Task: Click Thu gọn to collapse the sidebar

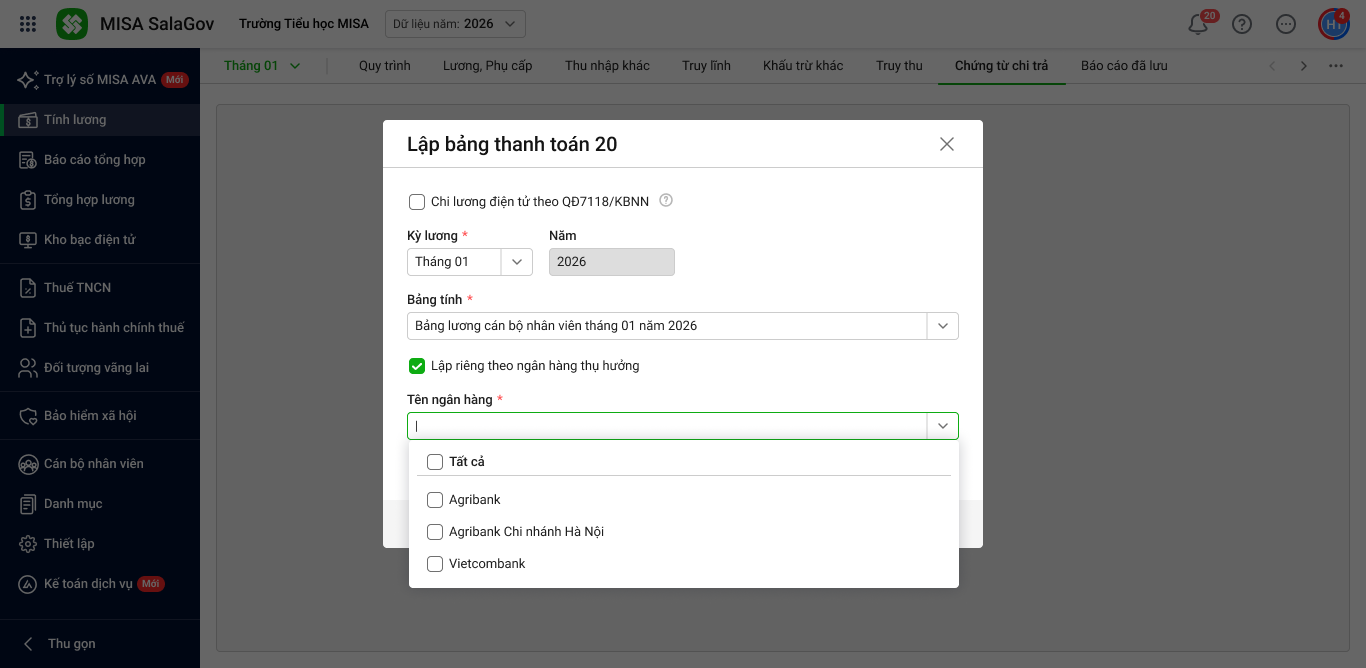Action: tap(71, 644)
